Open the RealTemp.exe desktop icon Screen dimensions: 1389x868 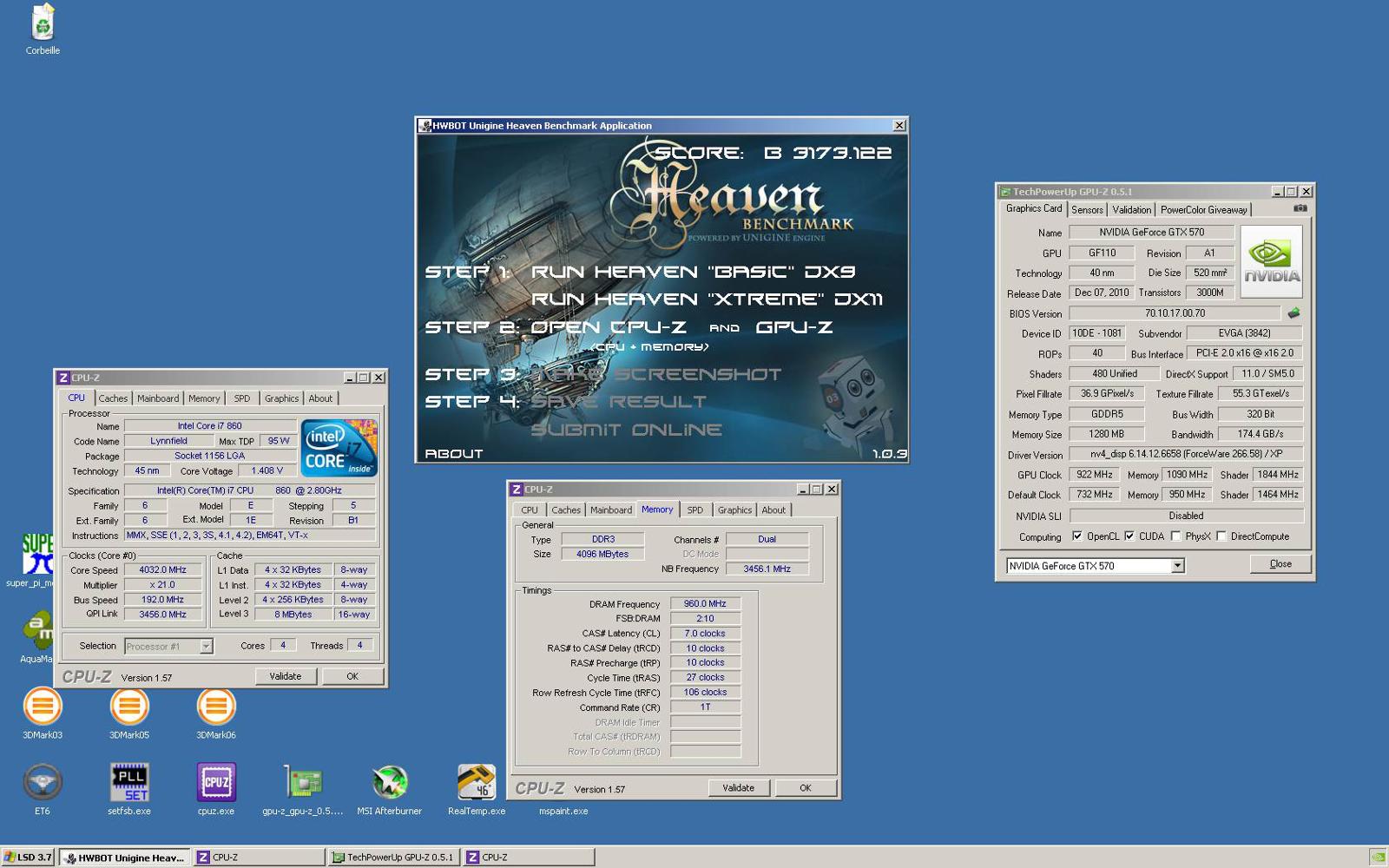coord(477,783)
